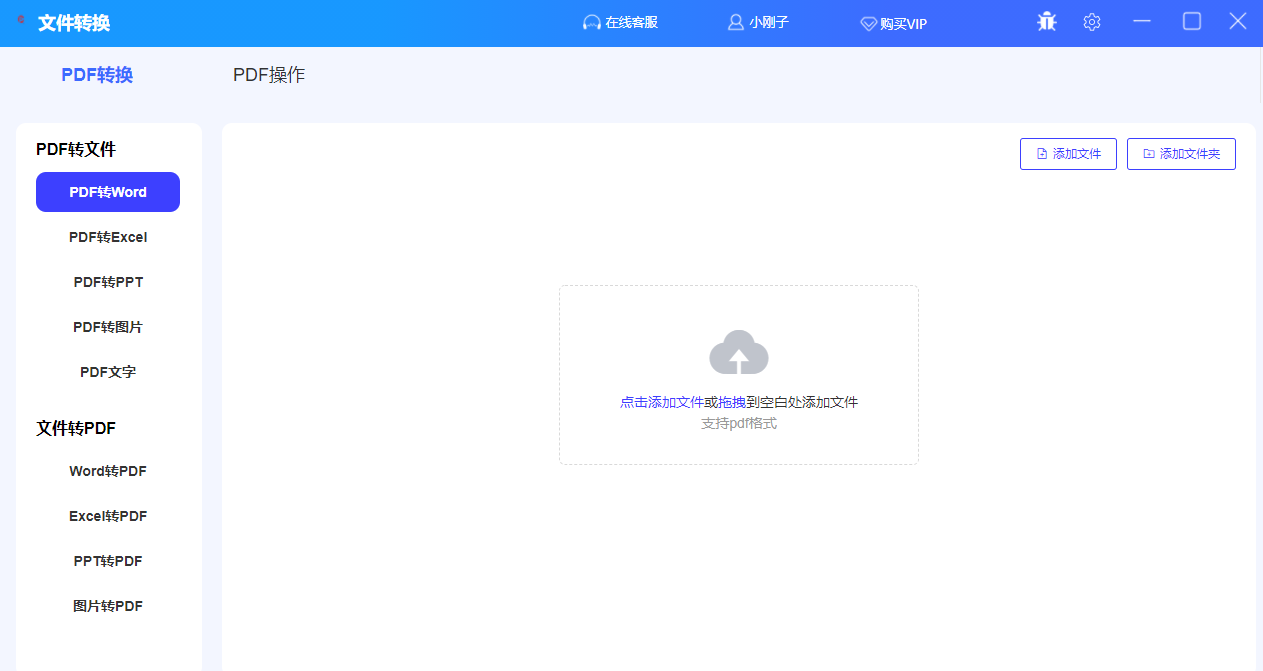Click the diamond VIP icon
This screenshot has width=1263, height=671.
pos(868,24)
